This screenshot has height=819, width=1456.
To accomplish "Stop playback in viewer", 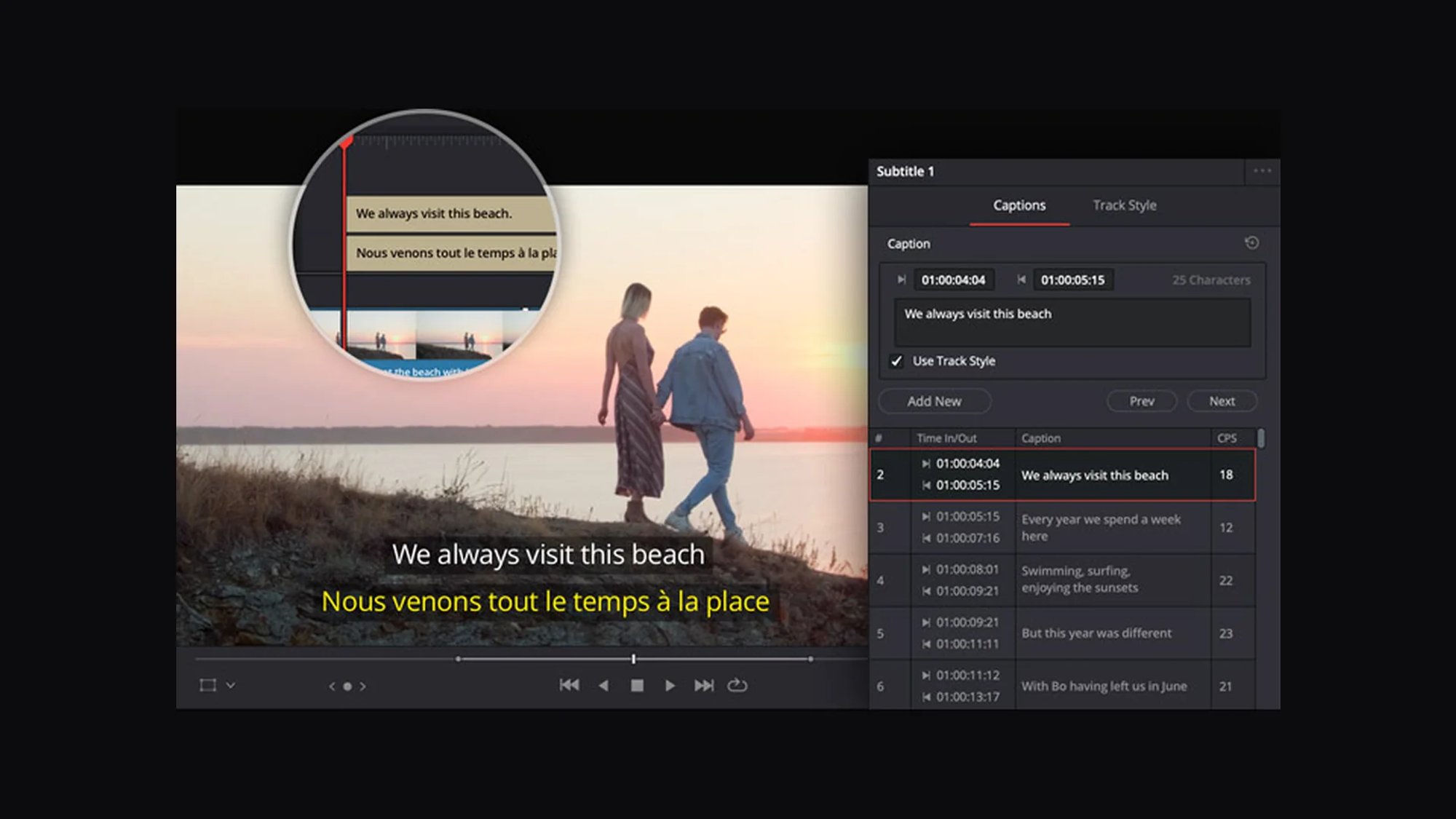I will pyautogui.click(x=637, y=685).
